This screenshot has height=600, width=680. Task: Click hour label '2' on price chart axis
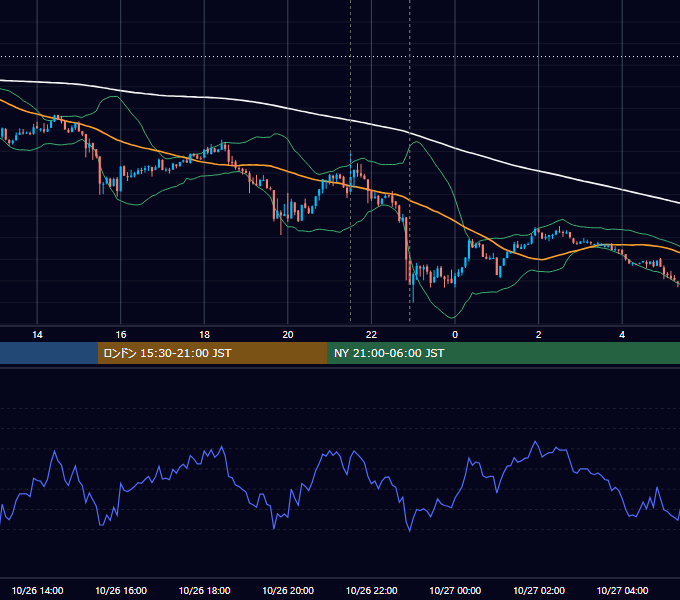click(539, 335)
